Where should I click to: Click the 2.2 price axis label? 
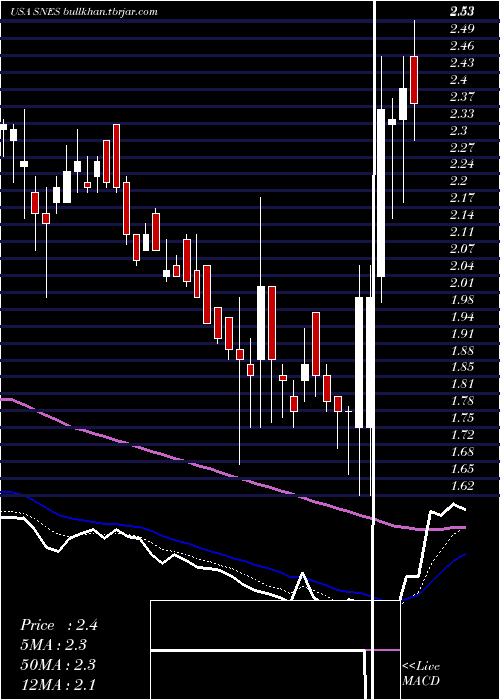pyautogui.click(x=459, y=181)
